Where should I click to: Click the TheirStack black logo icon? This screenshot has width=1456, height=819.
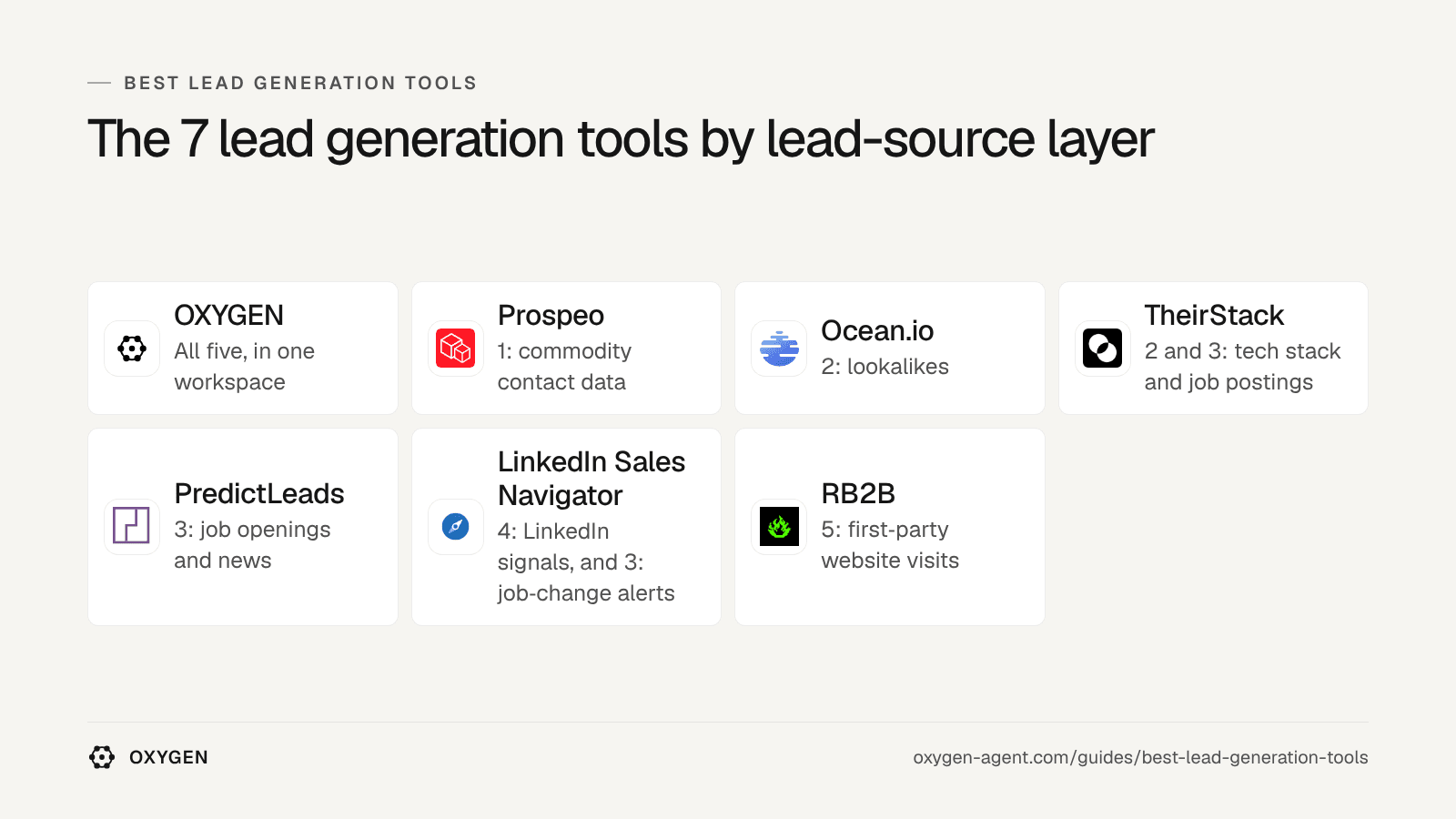coord(1103,349)
